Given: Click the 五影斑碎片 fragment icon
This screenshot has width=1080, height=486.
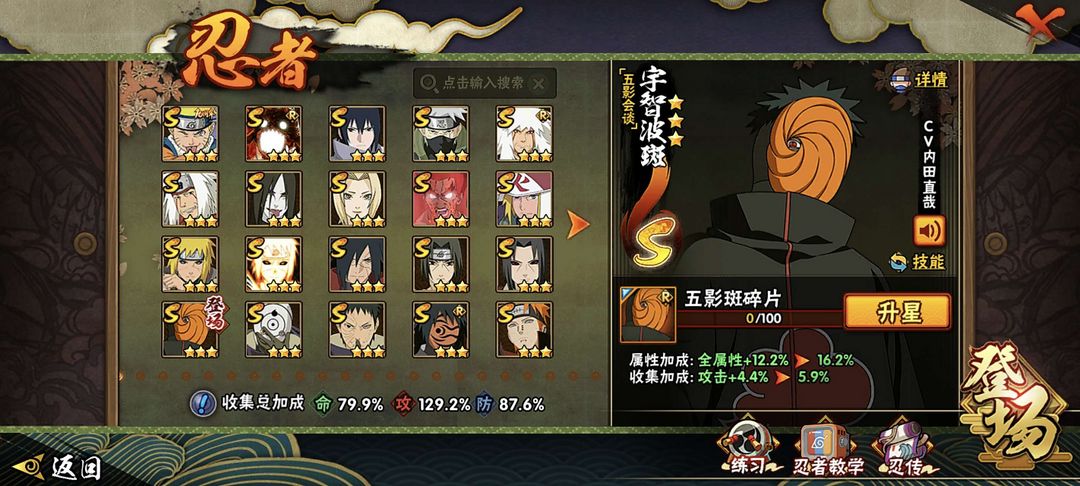Looking at the screenshot, I should click(647, 315).
